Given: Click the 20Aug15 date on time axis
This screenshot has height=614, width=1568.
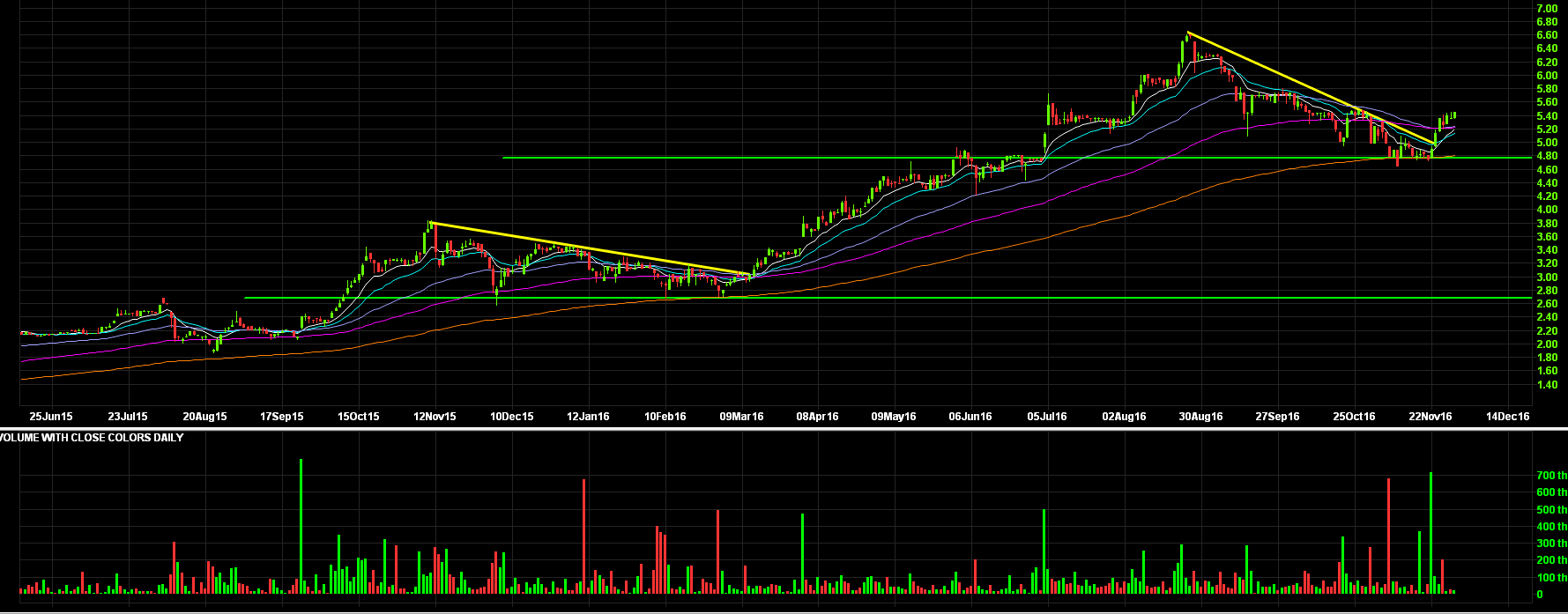Looking at the screenshot, I should (204, 417).
